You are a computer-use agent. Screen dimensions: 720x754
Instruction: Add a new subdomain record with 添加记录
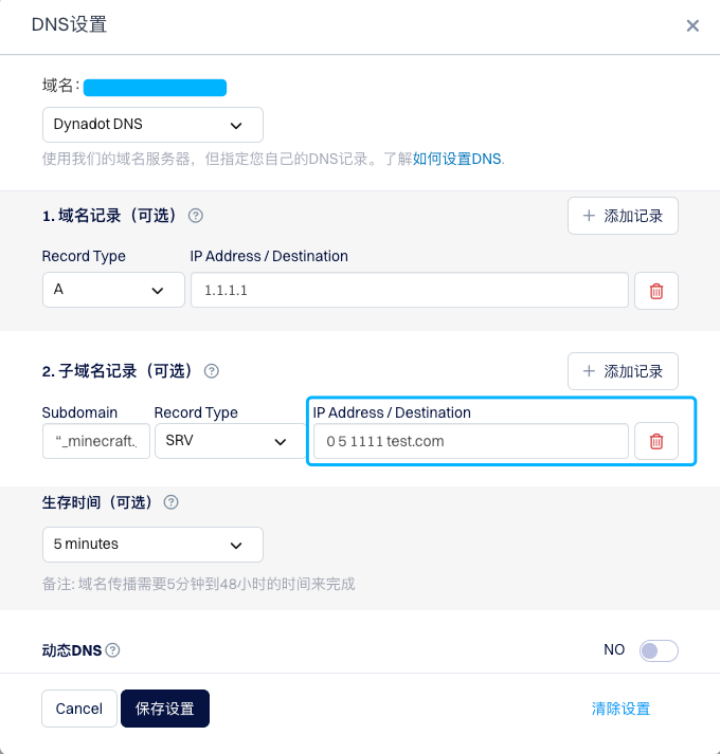(x=622, y=371)
